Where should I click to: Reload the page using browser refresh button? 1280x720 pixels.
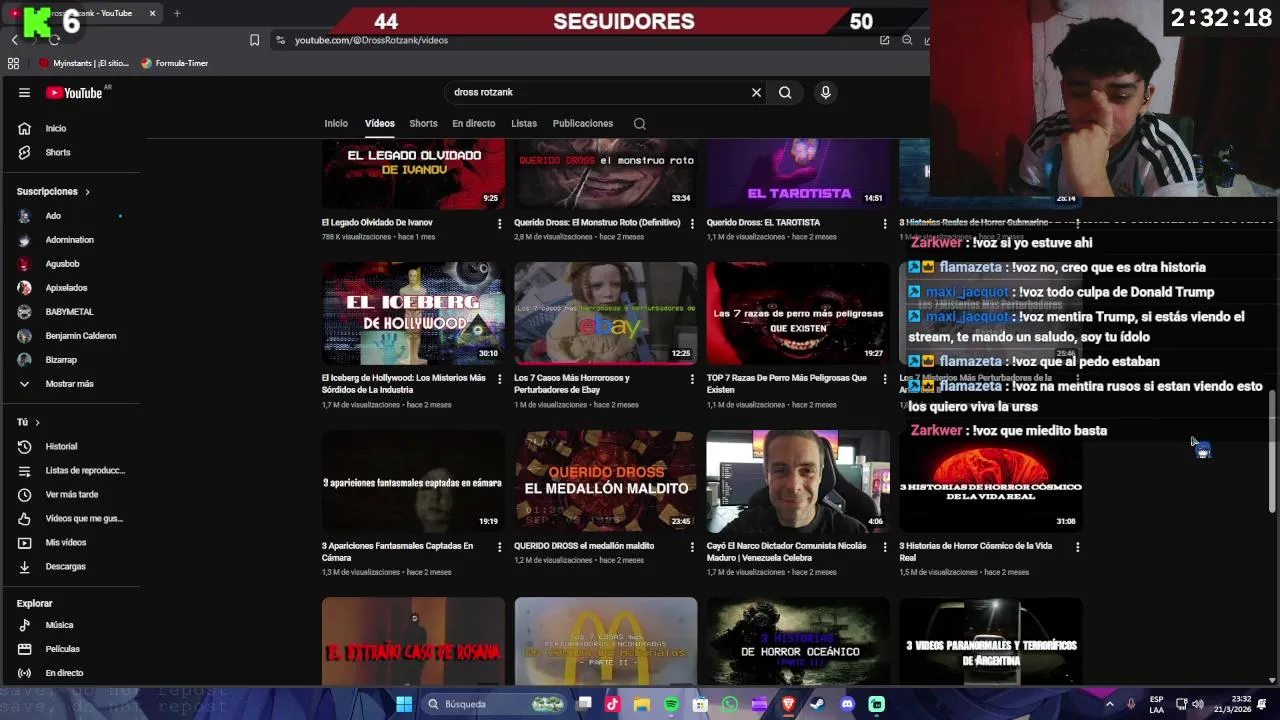point(54,40)
